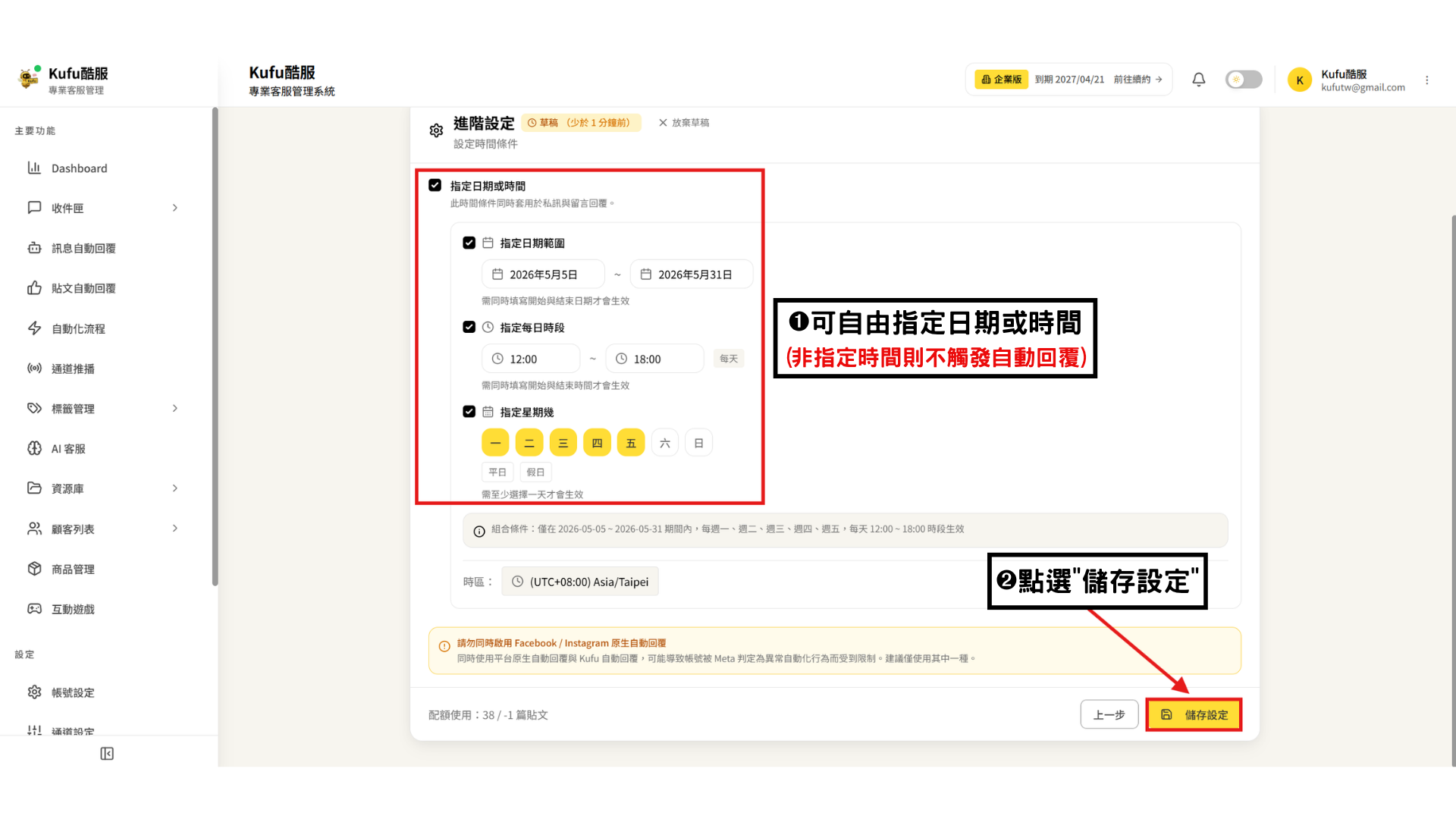The image size is (1456, 819).
Task: Toggle Thursday (四) weekday button
Action: click(597, 443)
